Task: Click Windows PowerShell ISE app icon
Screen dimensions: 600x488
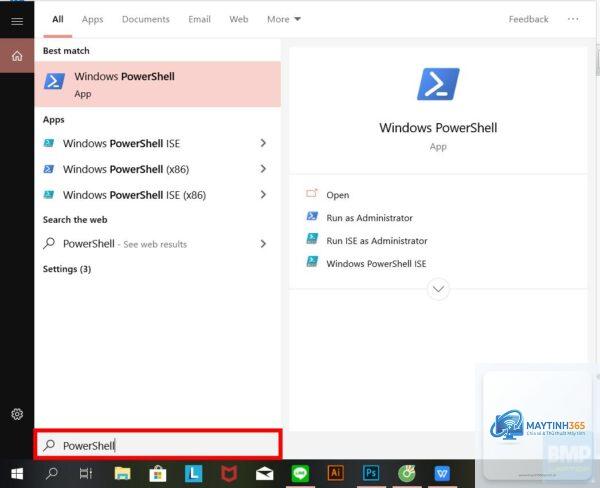Action: (49, 143)
